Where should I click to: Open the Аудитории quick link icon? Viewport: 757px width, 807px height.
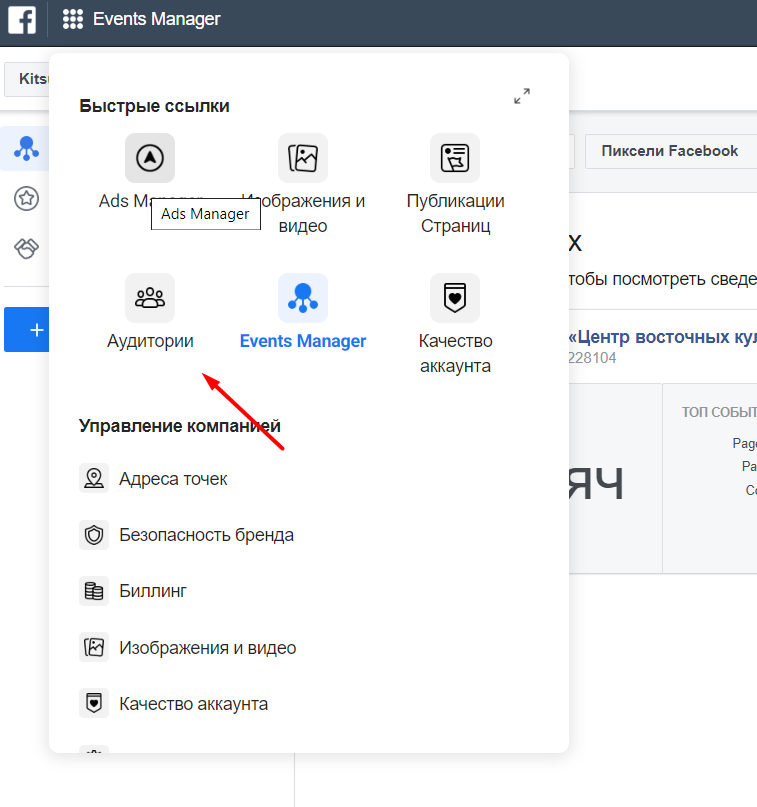[150, 298]
